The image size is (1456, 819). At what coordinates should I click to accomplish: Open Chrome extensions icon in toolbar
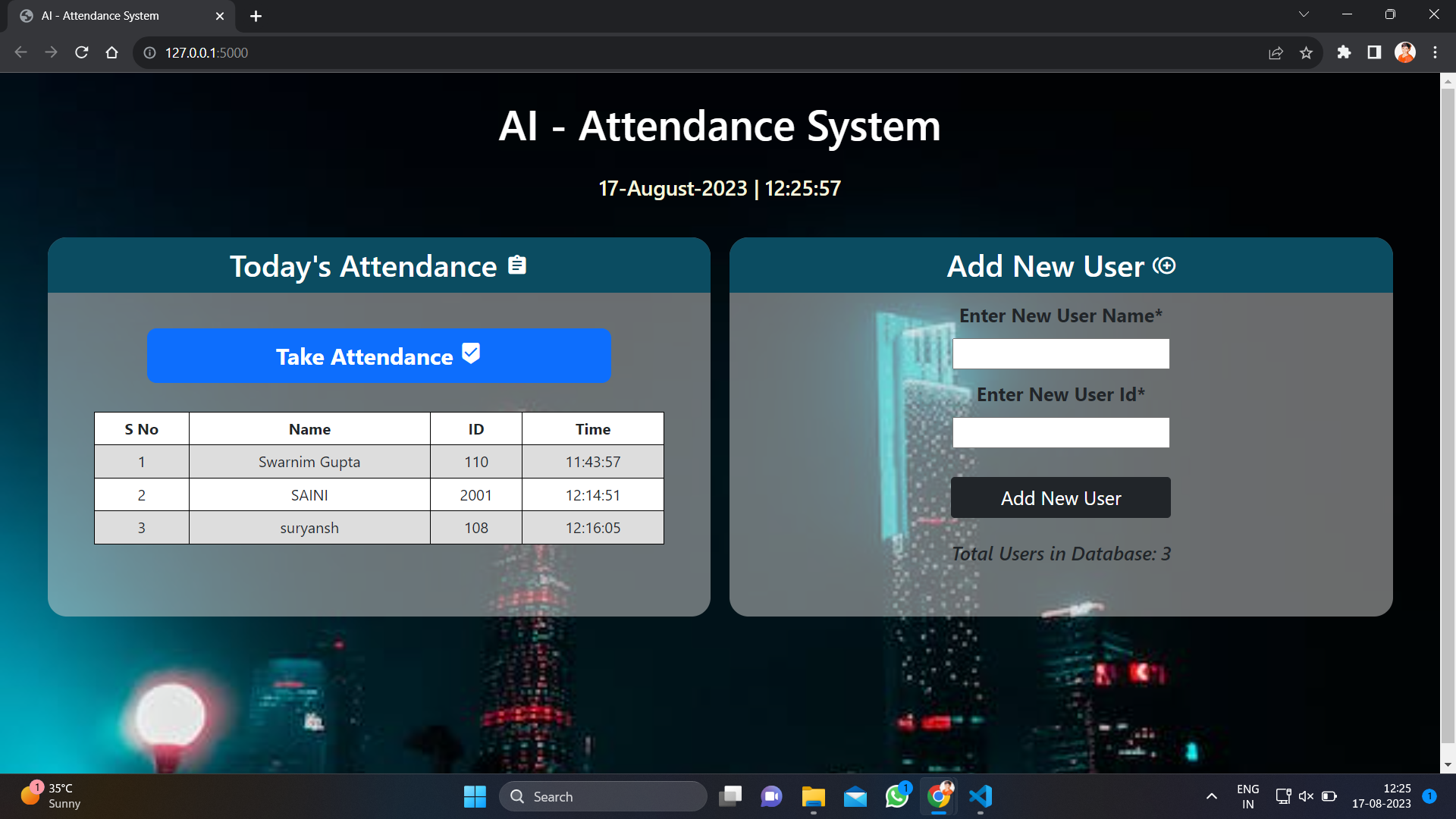pos(1344,52)
